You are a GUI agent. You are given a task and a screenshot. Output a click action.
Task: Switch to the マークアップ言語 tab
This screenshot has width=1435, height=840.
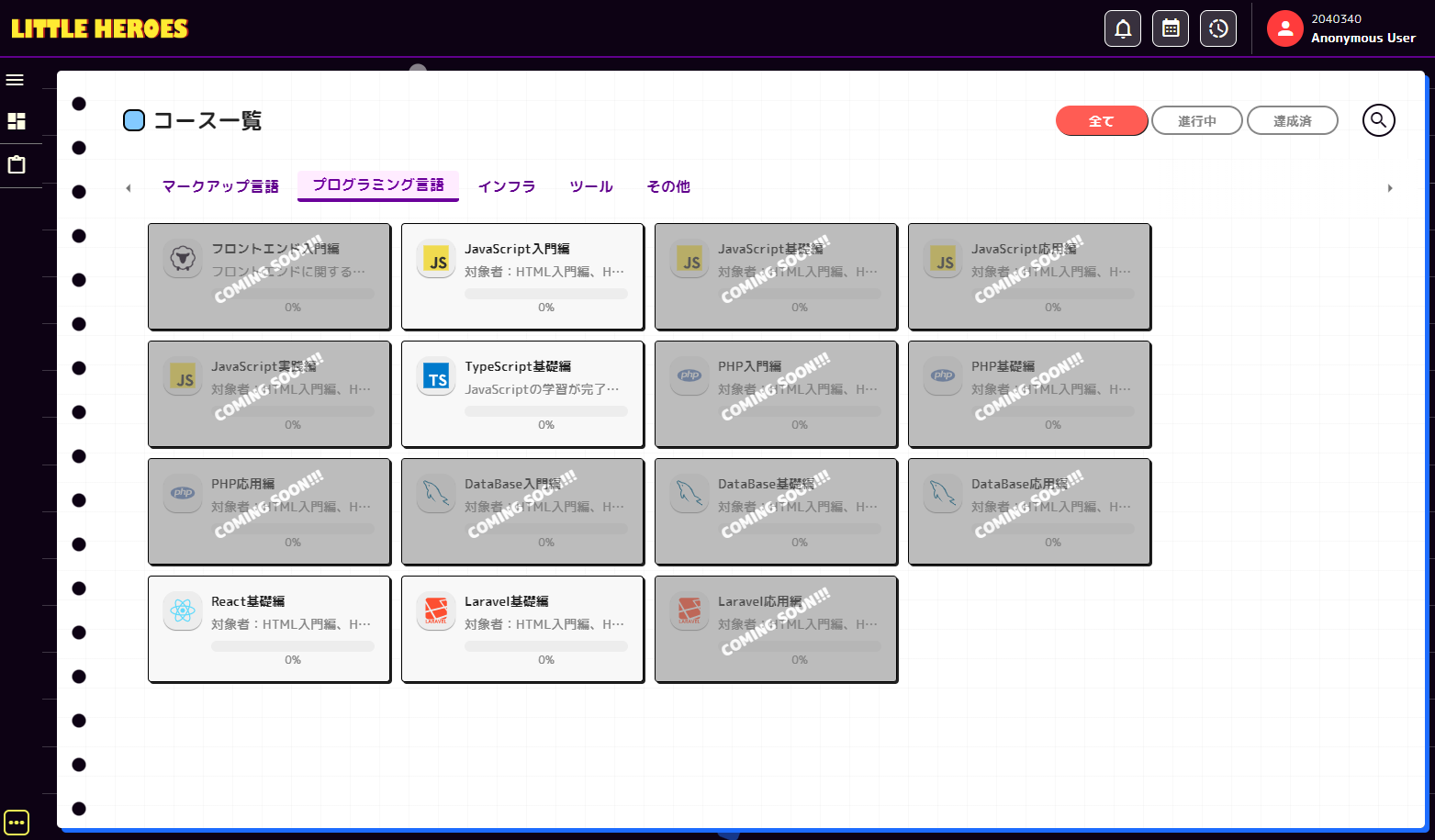click(220, 186)
